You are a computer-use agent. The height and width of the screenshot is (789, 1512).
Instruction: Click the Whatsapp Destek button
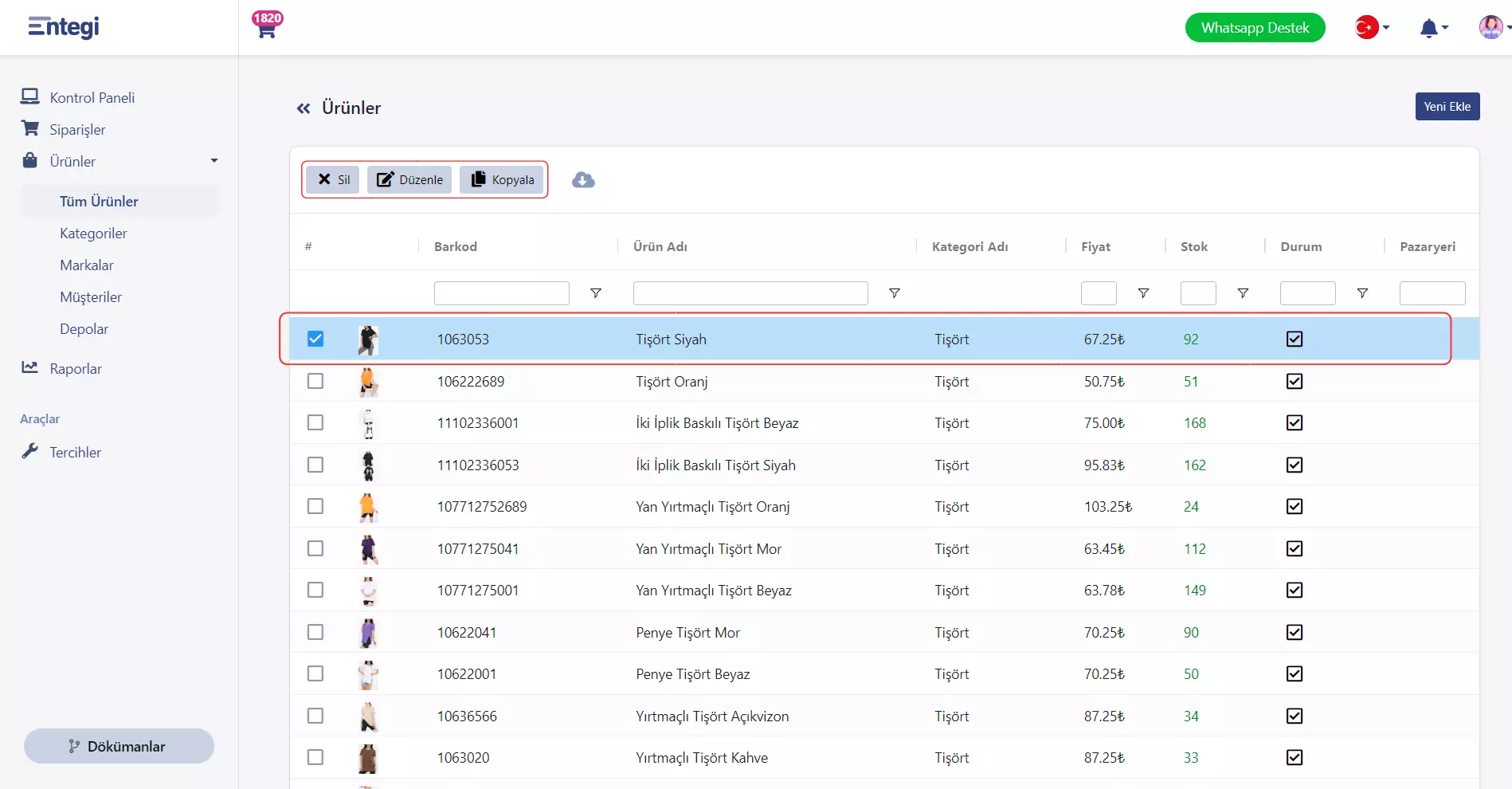click(x=1255, y=28)
